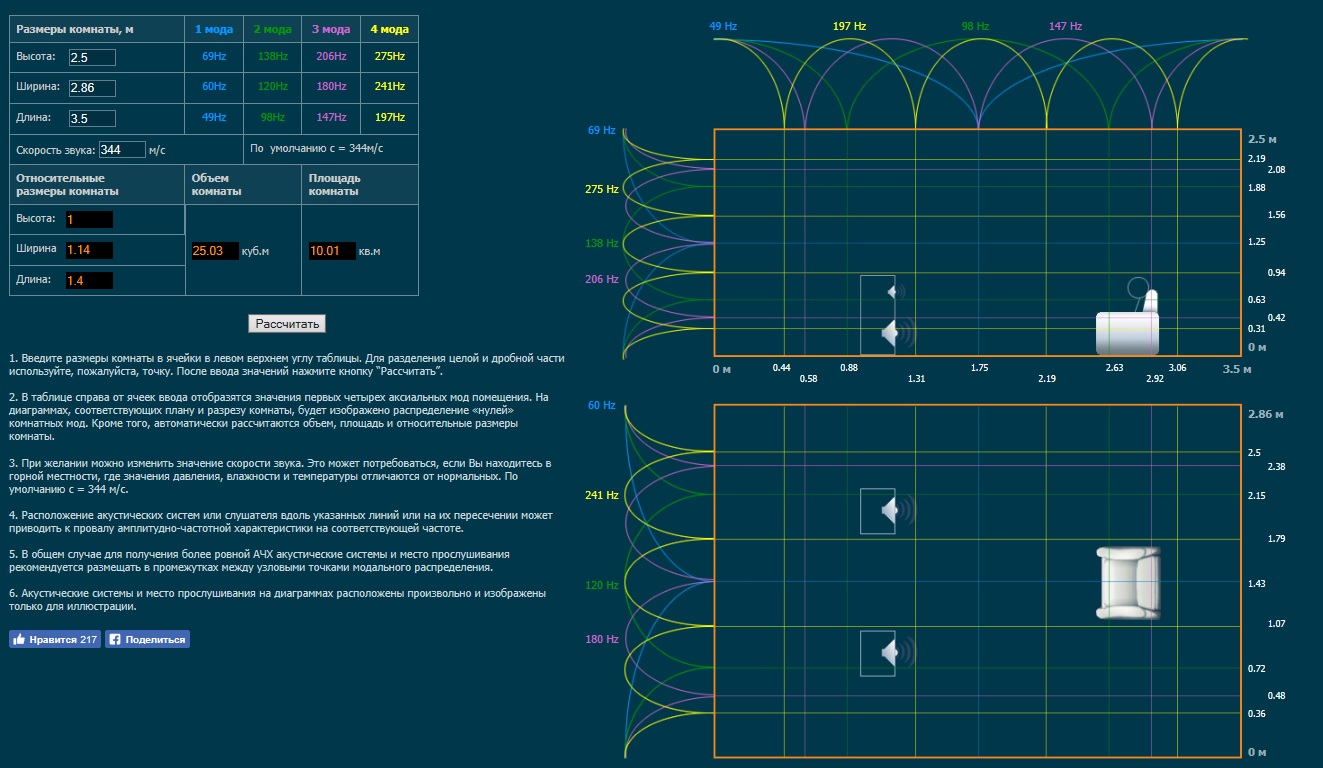This screenshot has height=768, width=1323.
Task: Click the '138Hz' cell in the modes table
Action: coord(272,57)
